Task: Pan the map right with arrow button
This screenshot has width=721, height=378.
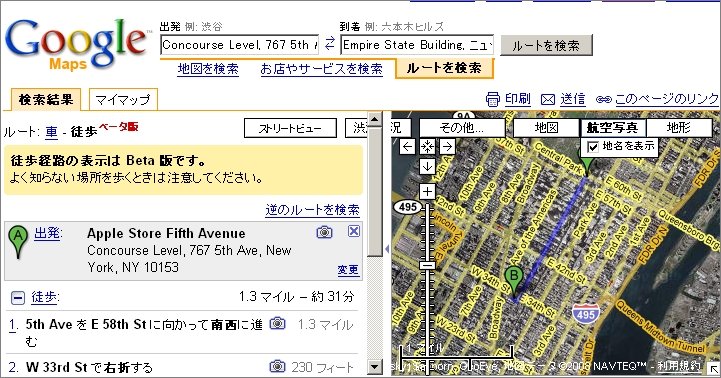Action: (x=447, y=147)
